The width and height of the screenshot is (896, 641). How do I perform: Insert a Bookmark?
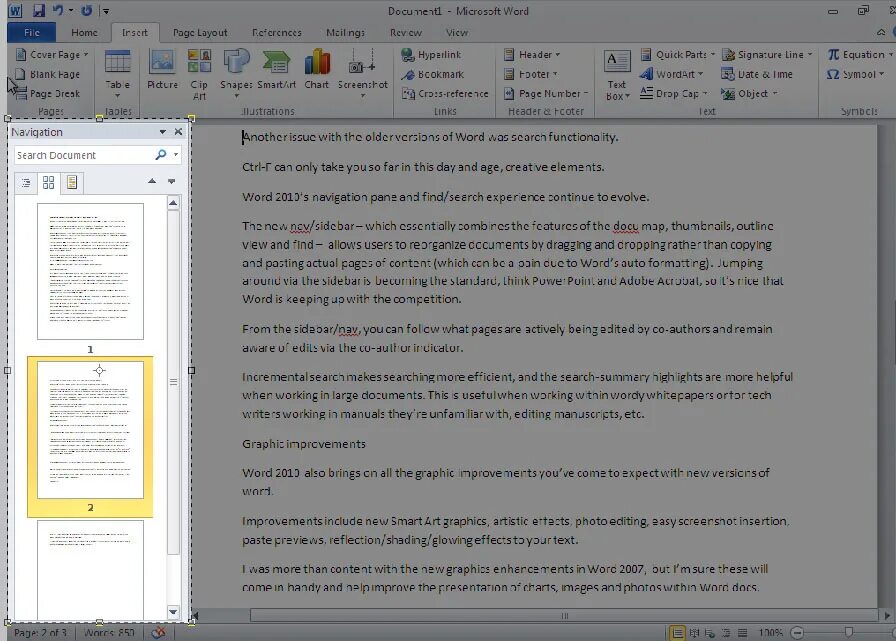(433, 74)
